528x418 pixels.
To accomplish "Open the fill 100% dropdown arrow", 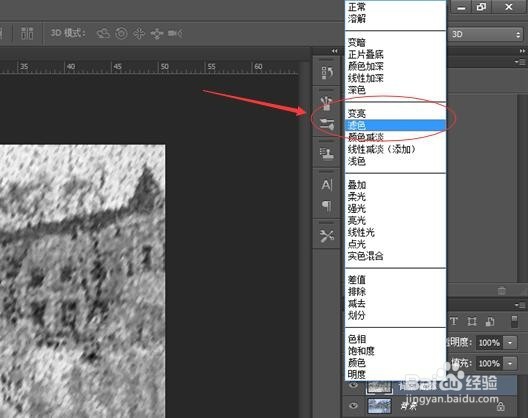I will pyautogui.click(x=510, y=363).
